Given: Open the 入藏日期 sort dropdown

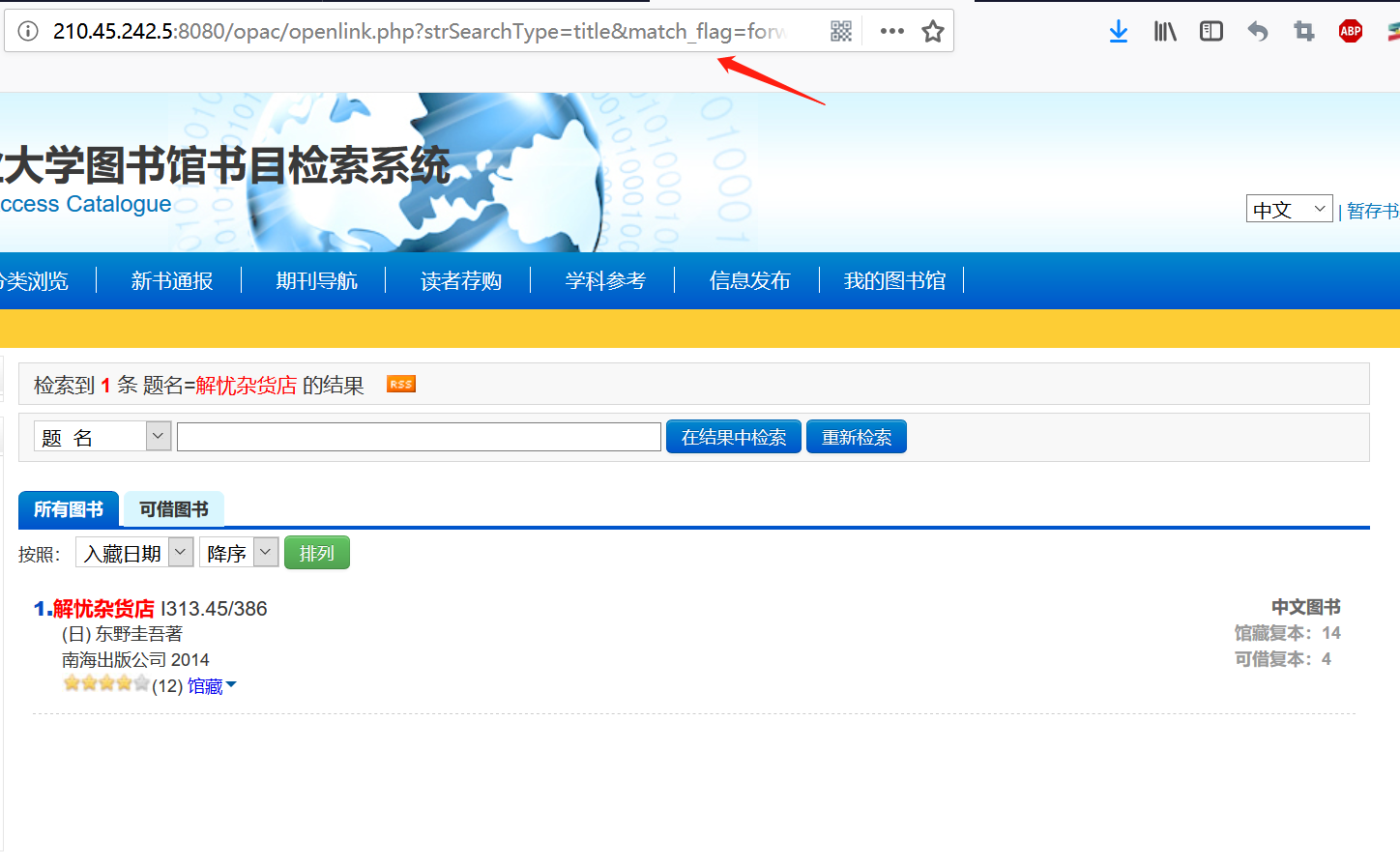Looking at the screenshot, I should coord(179,552).
